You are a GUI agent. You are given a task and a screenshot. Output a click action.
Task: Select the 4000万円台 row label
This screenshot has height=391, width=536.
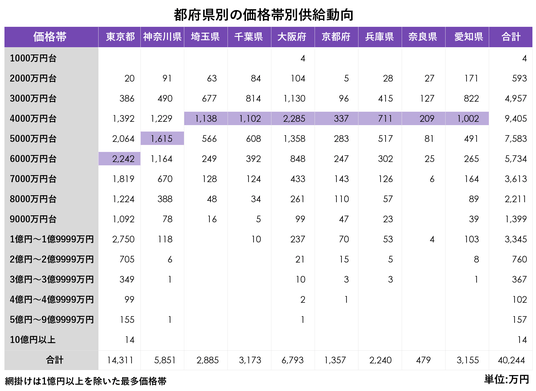point(33,119)
